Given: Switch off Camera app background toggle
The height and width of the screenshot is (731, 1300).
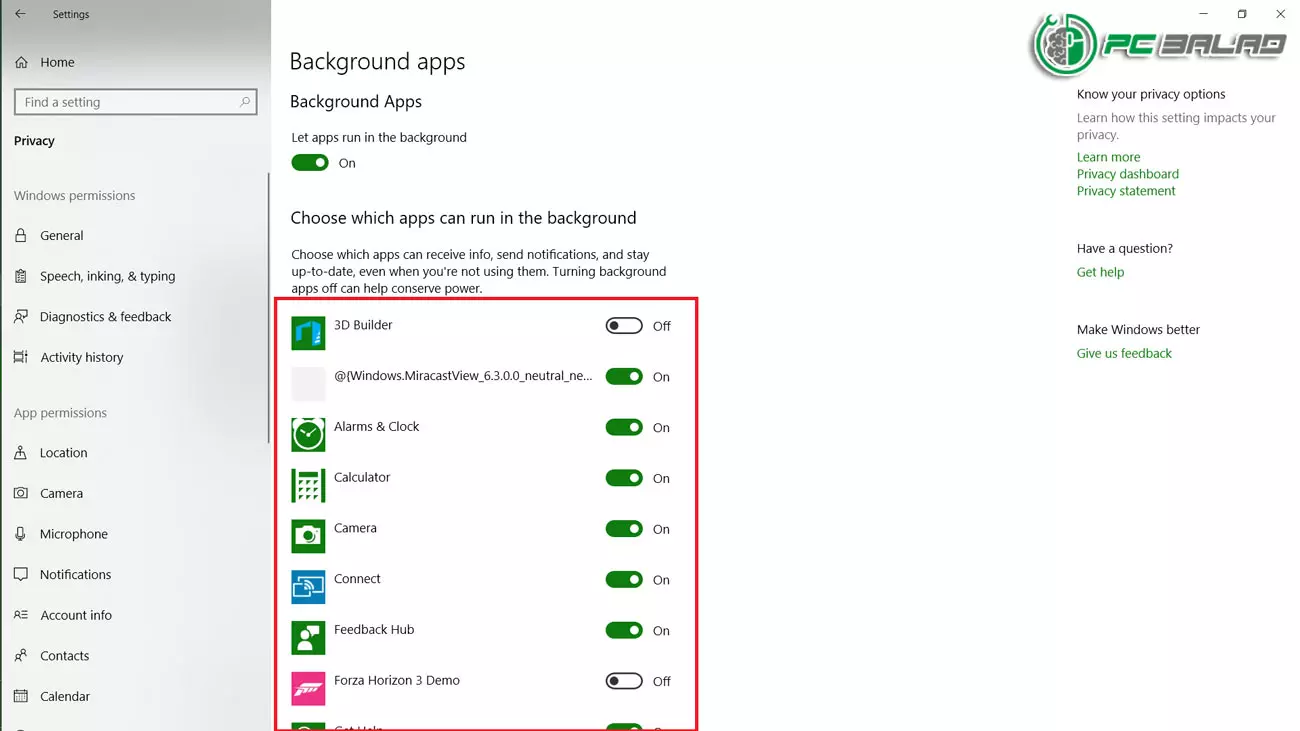Looking at the screenshot, I should (x=624, y=529).
